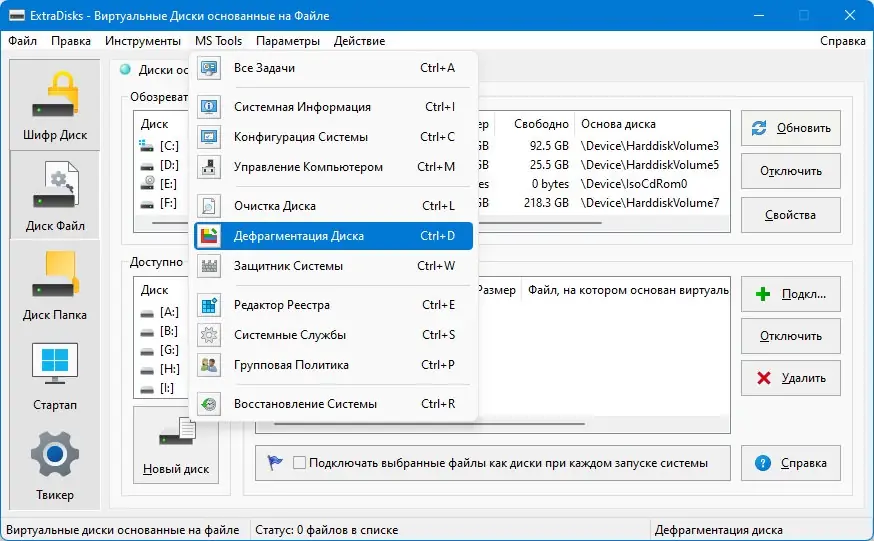Image resolution: width=874 pixels, height=541 pixels.
Task: Click the upper disk list horizontal scrollbar
Action: coord(540,223)
